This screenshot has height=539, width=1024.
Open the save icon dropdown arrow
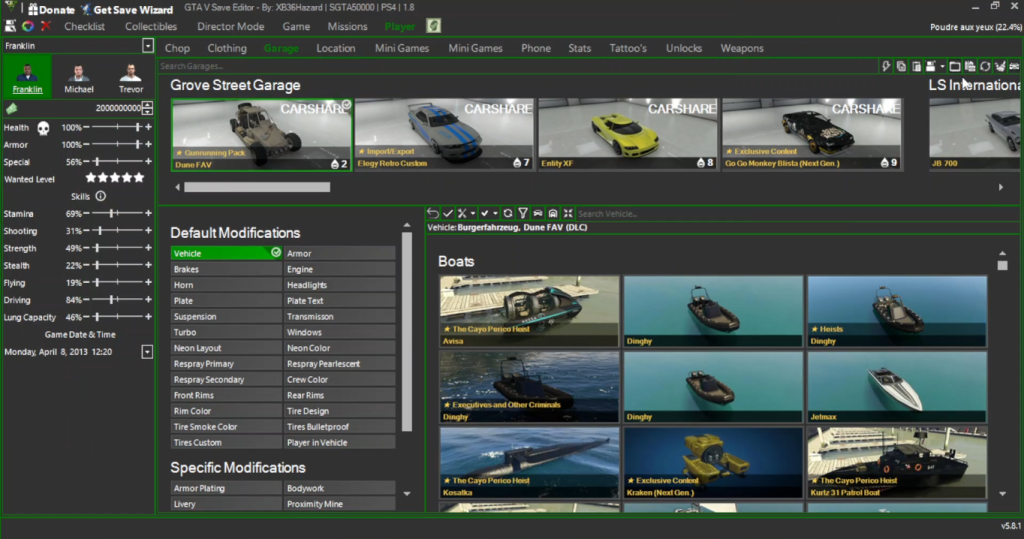[942, 66]
